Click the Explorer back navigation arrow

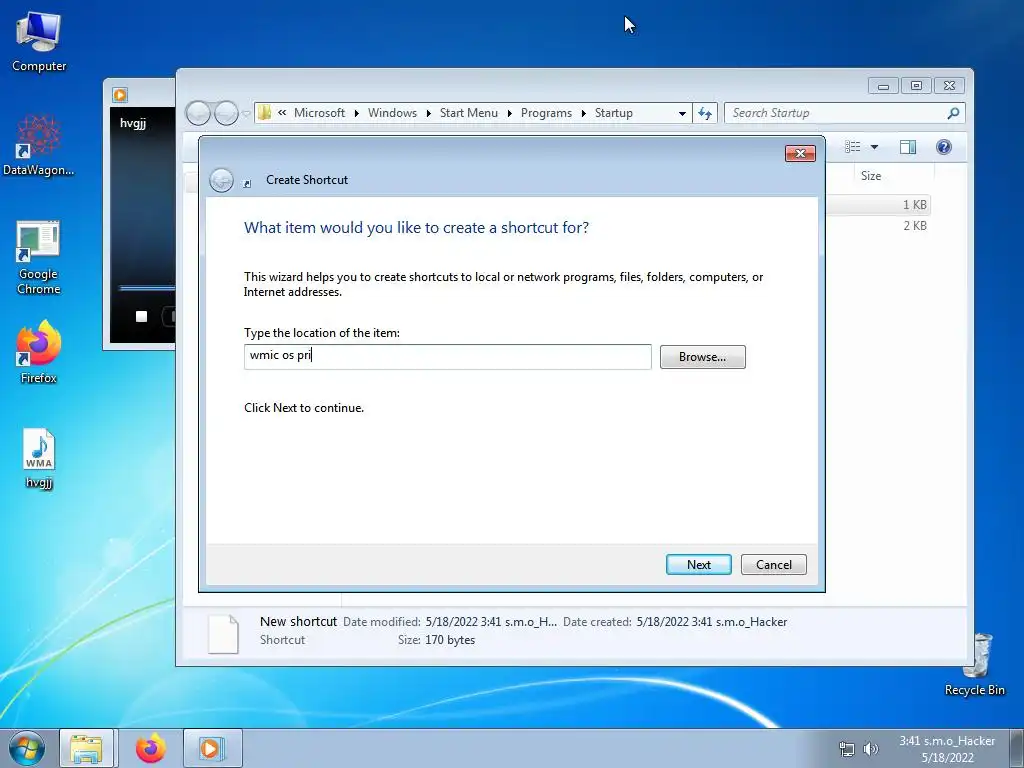pyautogui.click(x=198, y=113)
